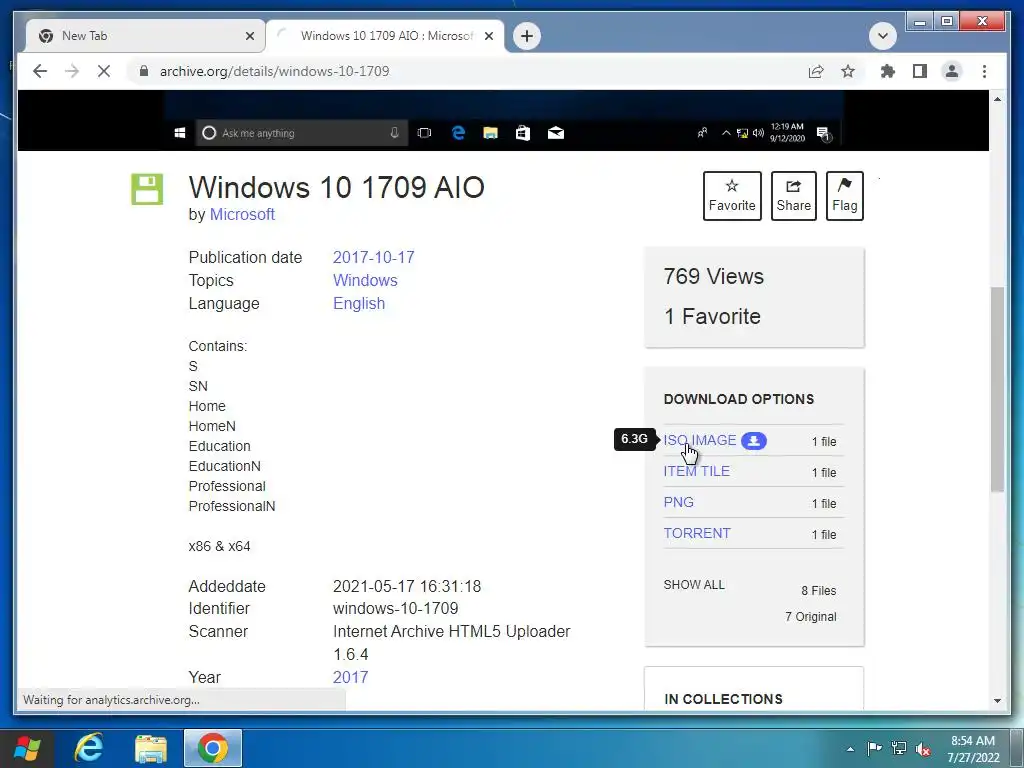1024x768 pixels.
Task: Launch Internet Explorer from taskbar
Action: 89,748
